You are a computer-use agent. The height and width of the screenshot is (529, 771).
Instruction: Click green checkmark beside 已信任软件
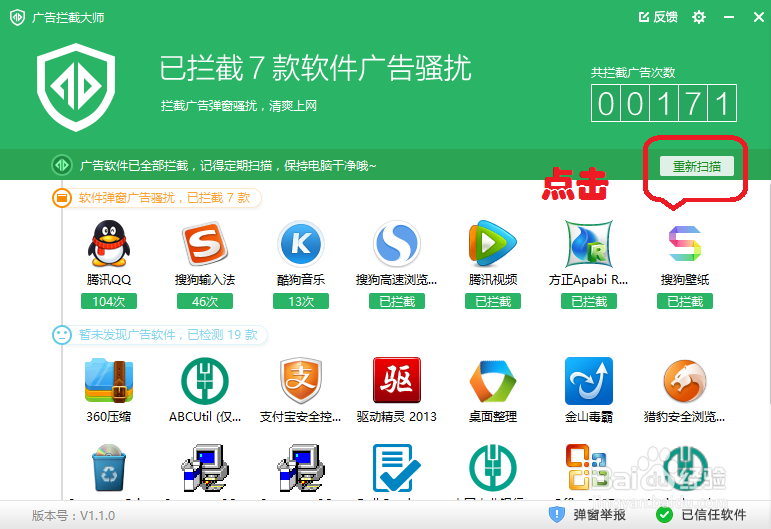pyautogui.click(x=664, y=515)
